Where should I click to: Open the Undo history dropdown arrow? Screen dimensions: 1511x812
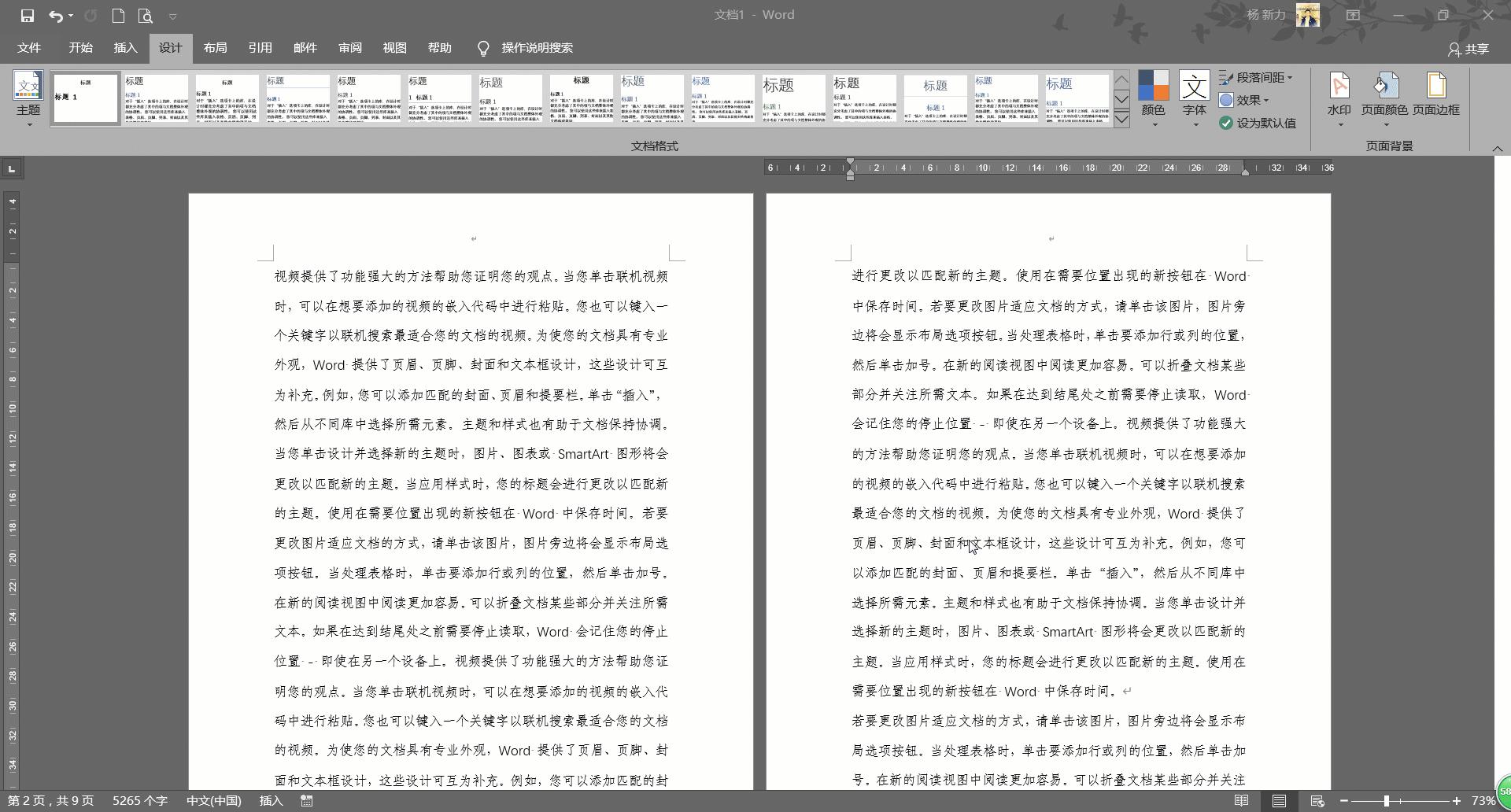[x=69, y=15]
